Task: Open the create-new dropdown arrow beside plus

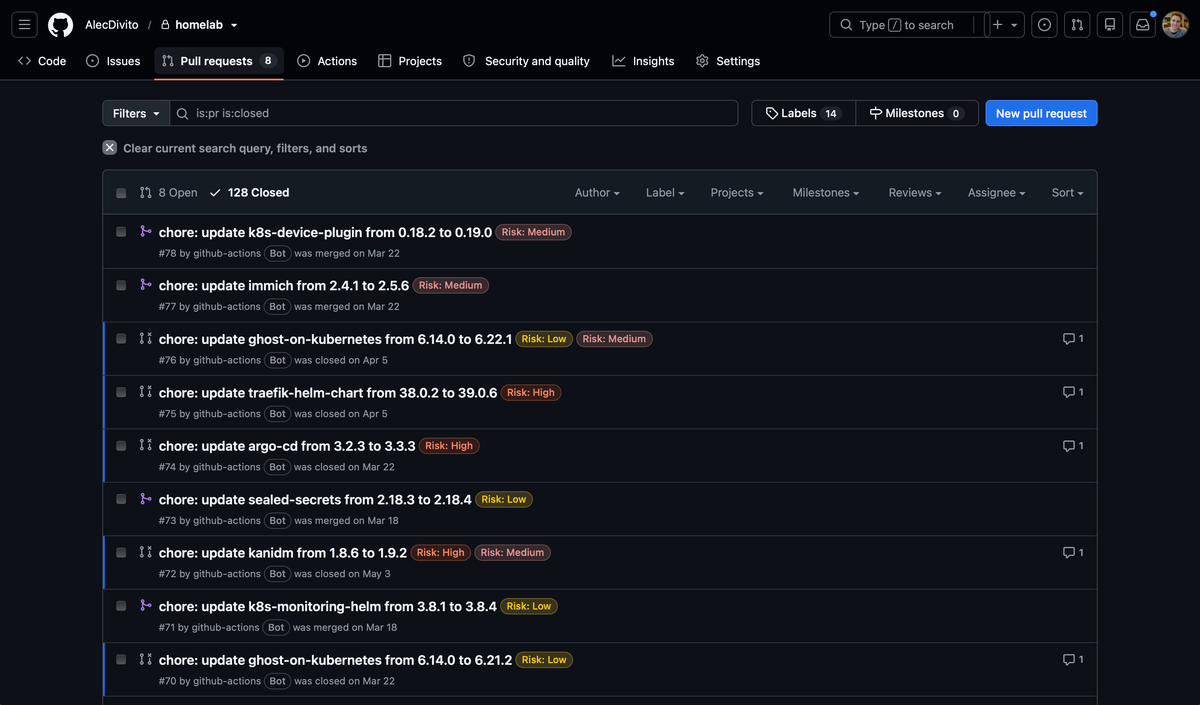Action: tap(1014, 25)
